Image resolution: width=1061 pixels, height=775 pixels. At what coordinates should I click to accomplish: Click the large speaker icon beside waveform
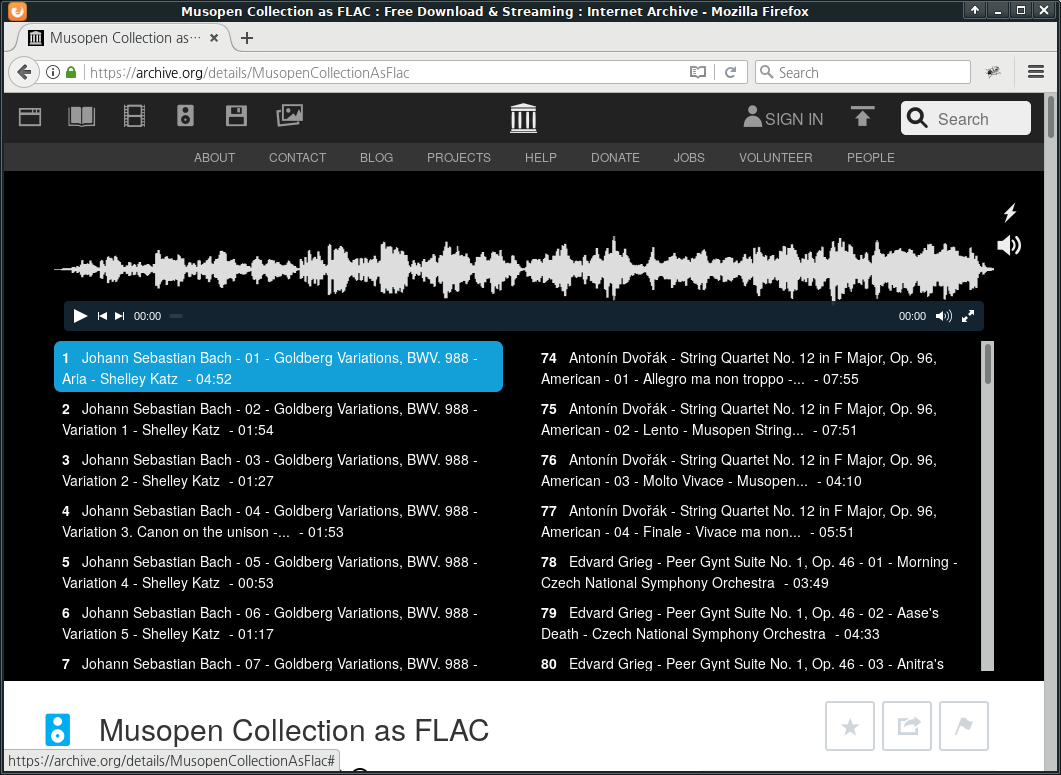coord(1009,245)
